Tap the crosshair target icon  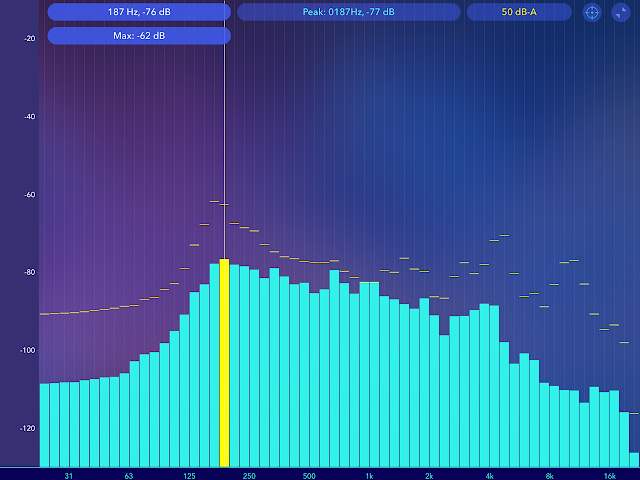click(x=592, y=12)
